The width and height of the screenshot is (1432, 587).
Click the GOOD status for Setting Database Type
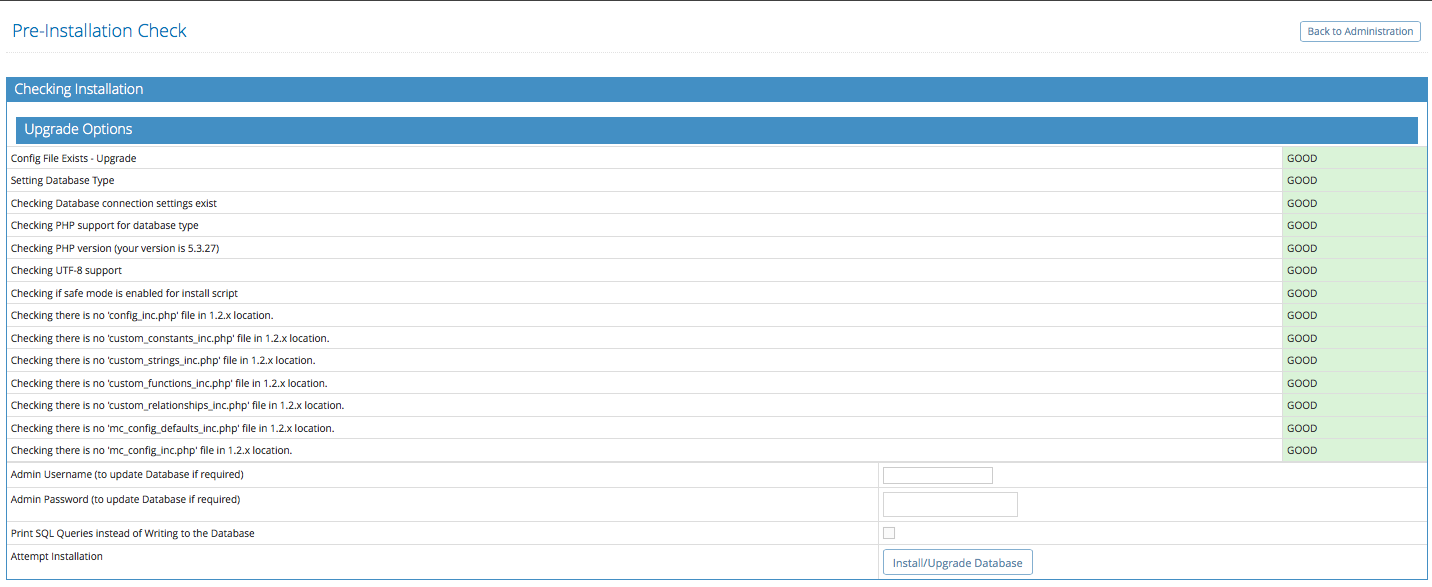(1302, 181)
